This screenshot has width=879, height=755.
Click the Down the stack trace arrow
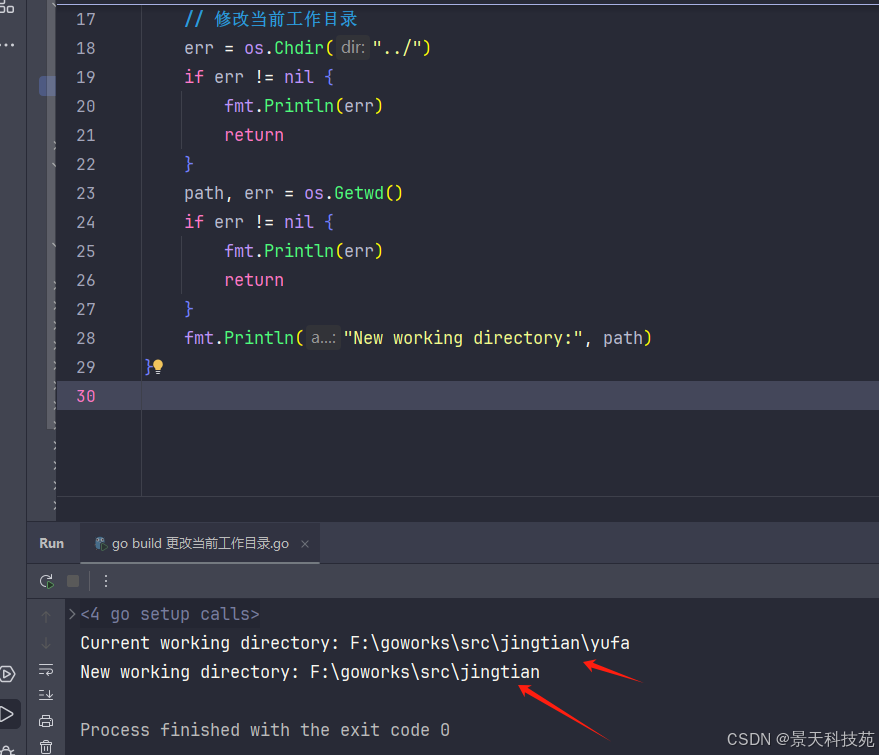pyautogui.click(x=46, y=643)
